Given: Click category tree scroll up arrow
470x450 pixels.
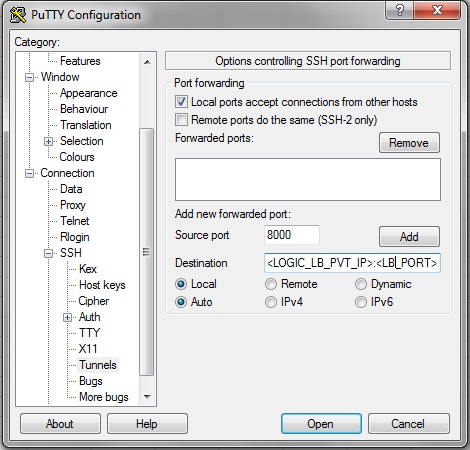Looking at the screenshot, I should [147, 62].
